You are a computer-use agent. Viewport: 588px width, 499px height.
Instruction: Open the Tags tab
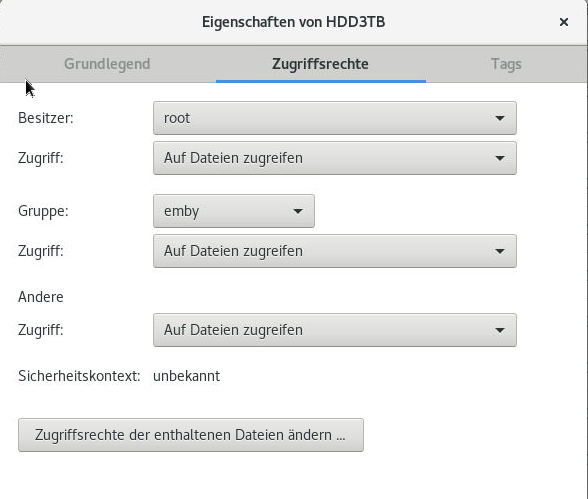point(506,64)
